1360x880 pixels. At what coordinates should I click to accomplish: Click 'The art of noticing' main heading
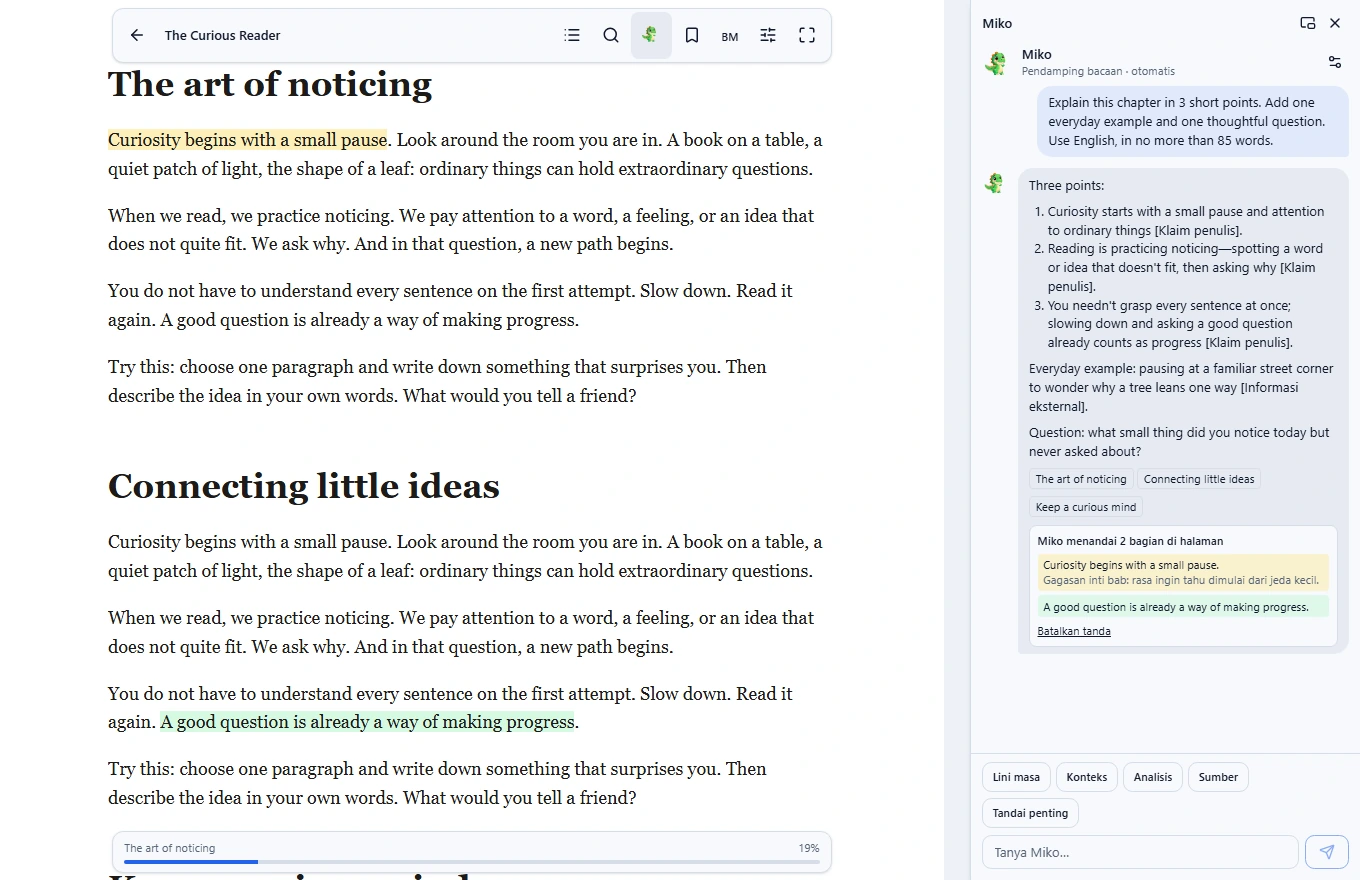pos(270,84)
